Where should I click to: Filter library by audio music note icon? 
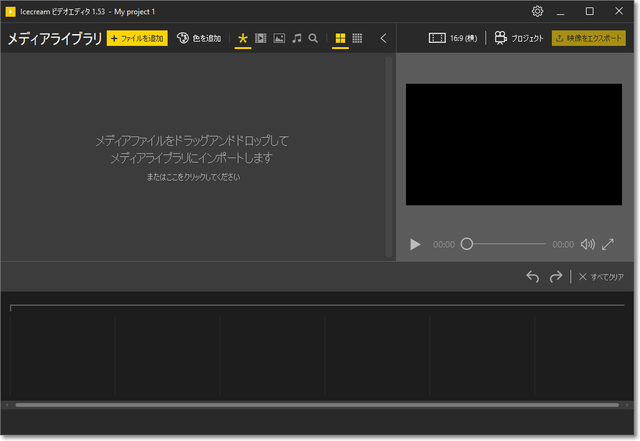tap(297, 38)
